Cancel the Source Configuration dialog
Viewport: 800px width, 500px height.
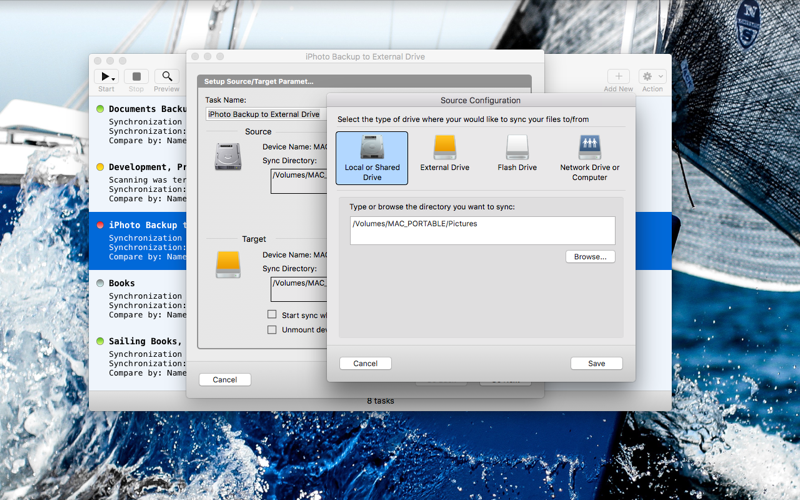click(365, 363)
